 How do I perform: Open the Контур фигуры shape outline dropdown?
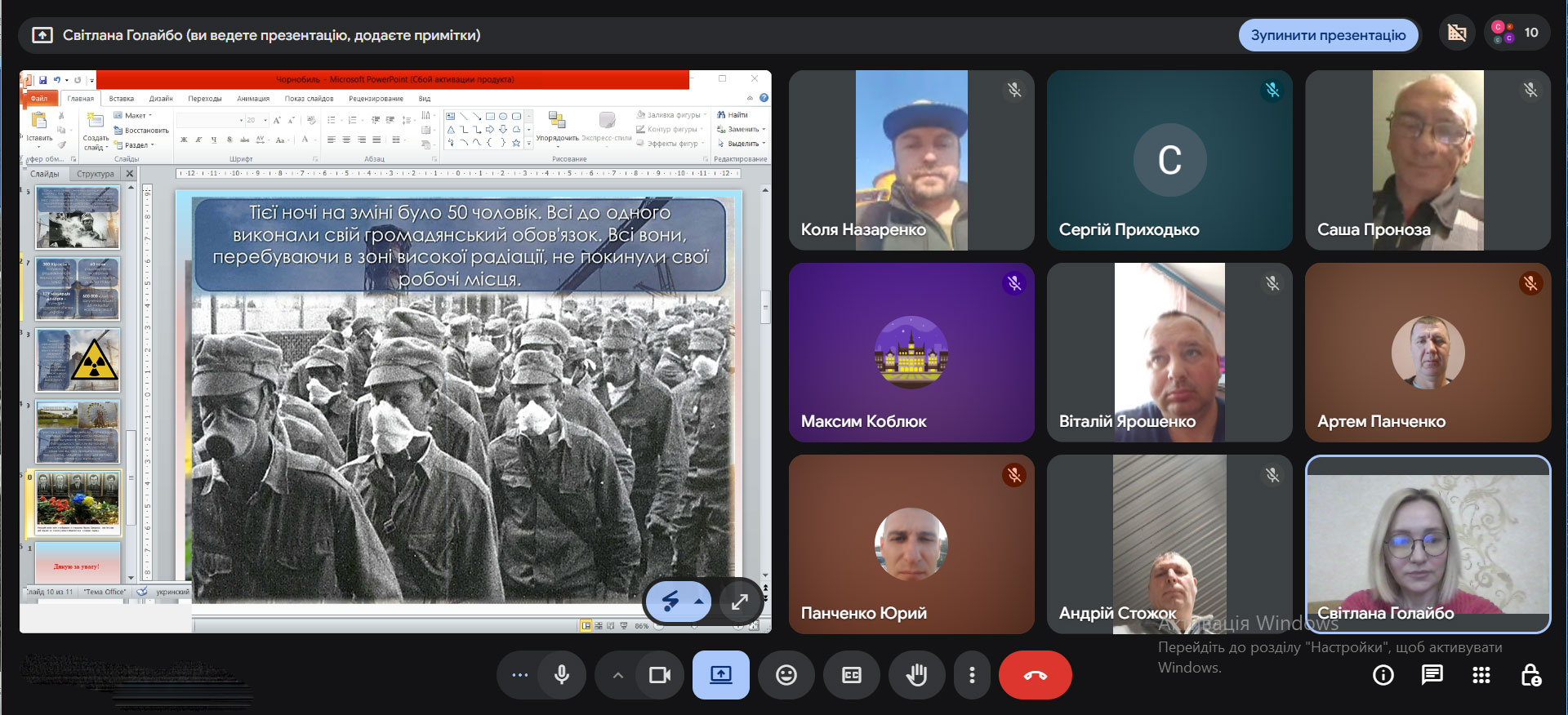coord(670,129)
